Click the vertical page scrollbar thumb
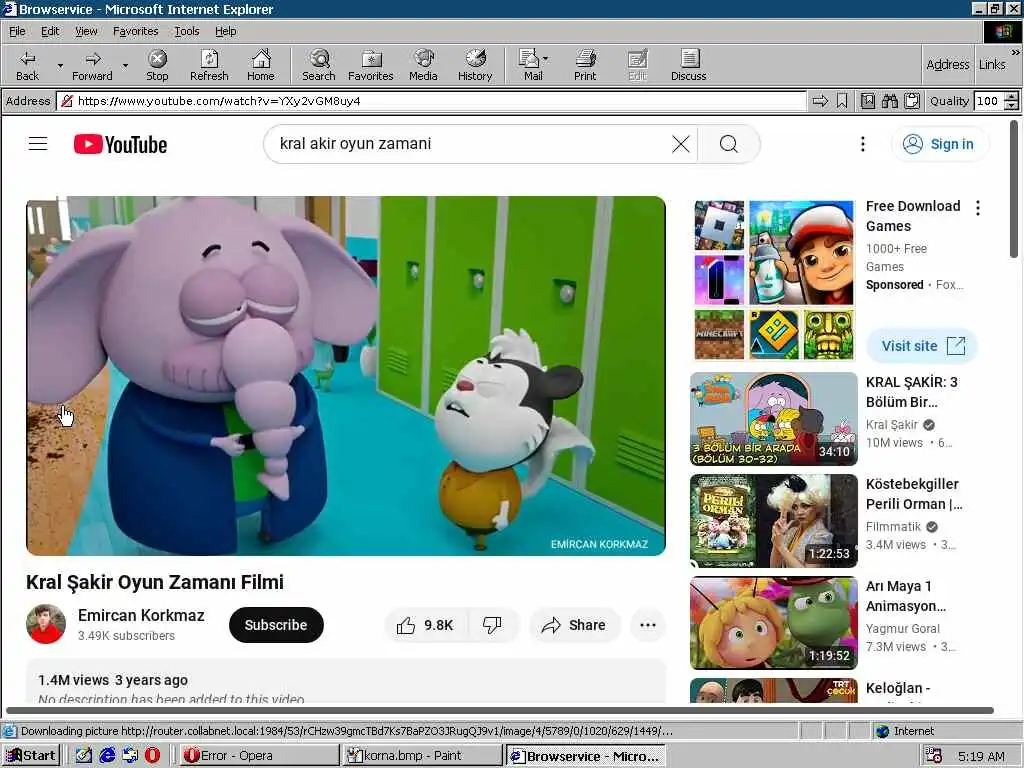1024x768 pixels. [1014, 188]
